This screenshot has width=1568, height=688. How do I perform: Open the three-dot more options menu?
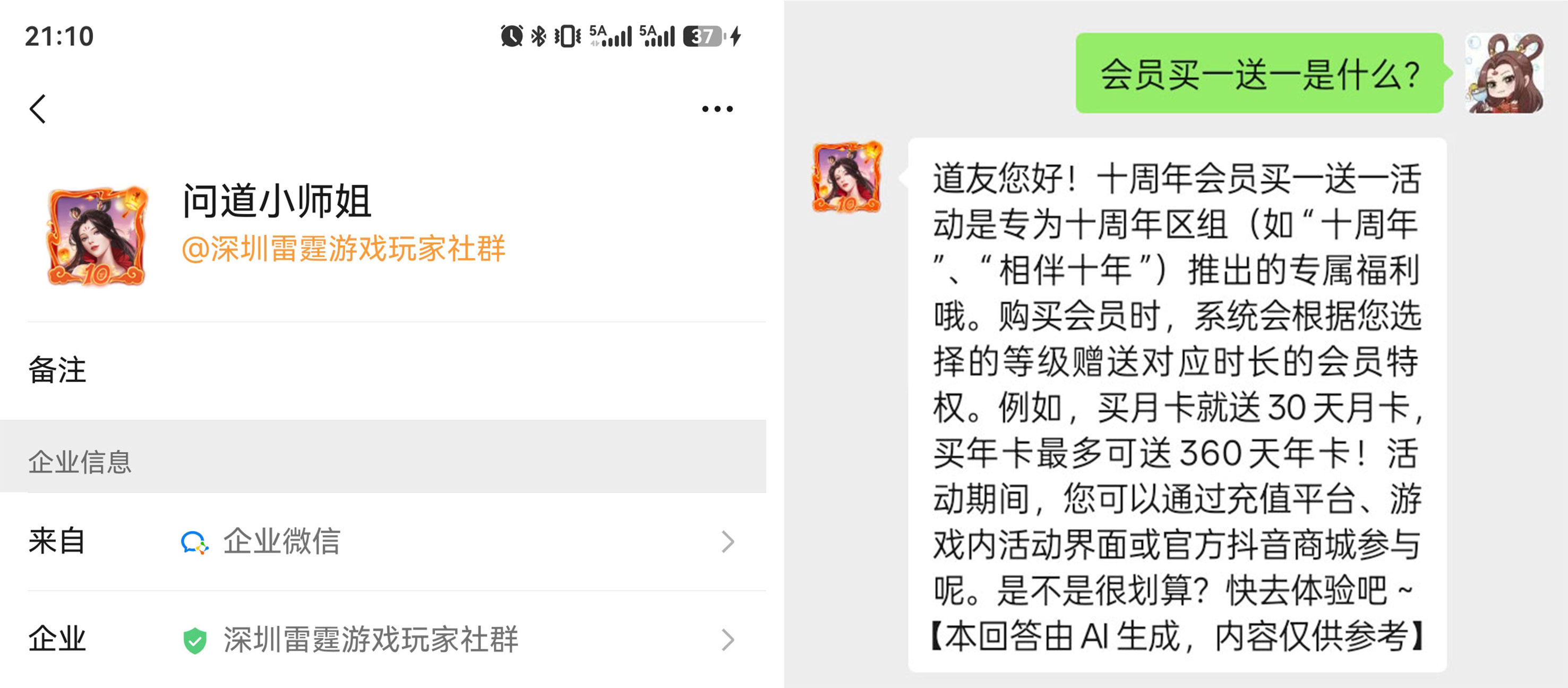(x=717, y=109)
